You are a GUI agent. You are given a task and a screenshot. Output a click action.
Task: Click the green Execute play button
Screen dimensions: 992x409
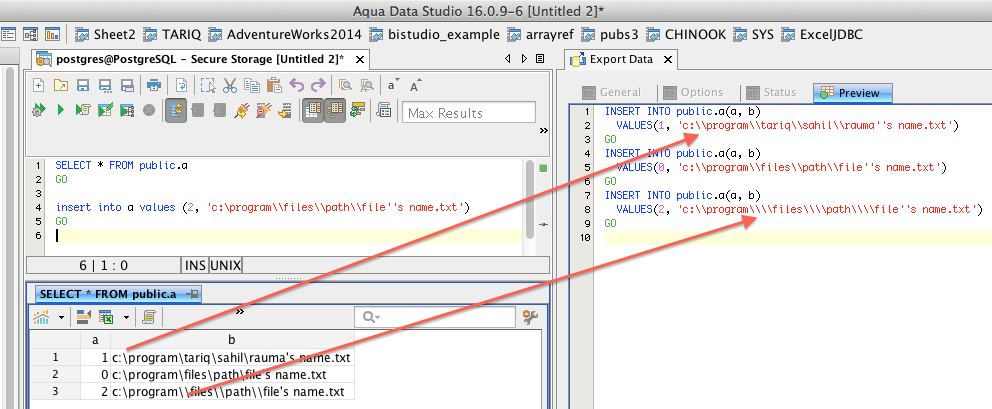click(61, 110)
